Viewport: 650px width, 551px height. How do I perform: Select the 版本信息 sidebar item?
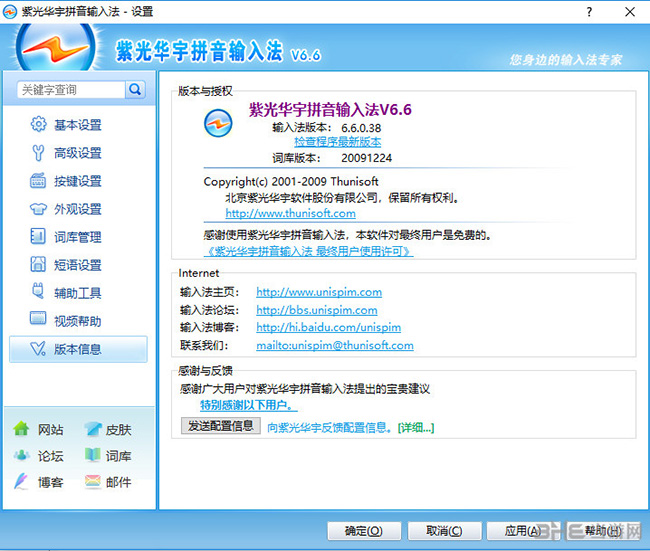coord(78,349)
